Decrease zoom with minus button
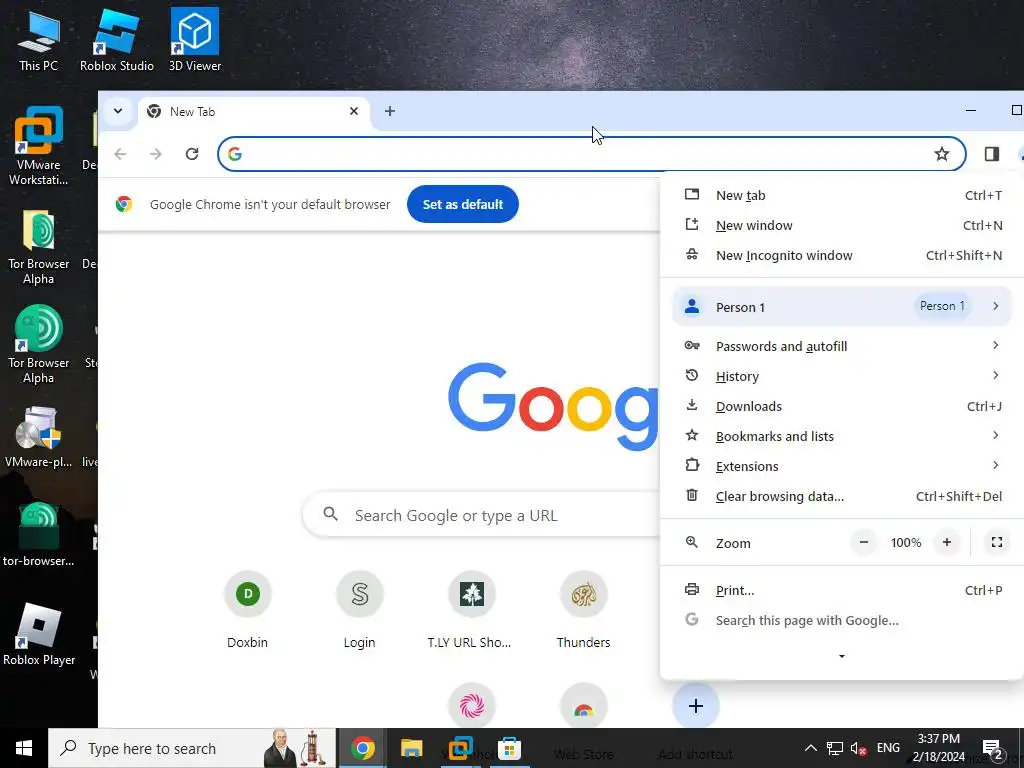Screen dimensions: 1024x768 [863, 543]
